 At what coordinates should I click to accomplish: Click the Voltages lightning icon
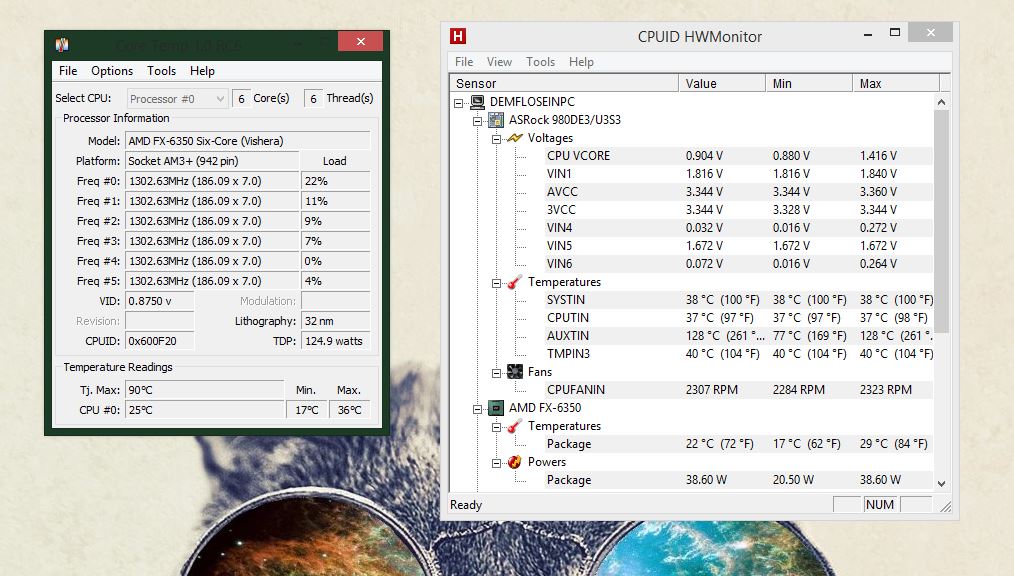515,138
